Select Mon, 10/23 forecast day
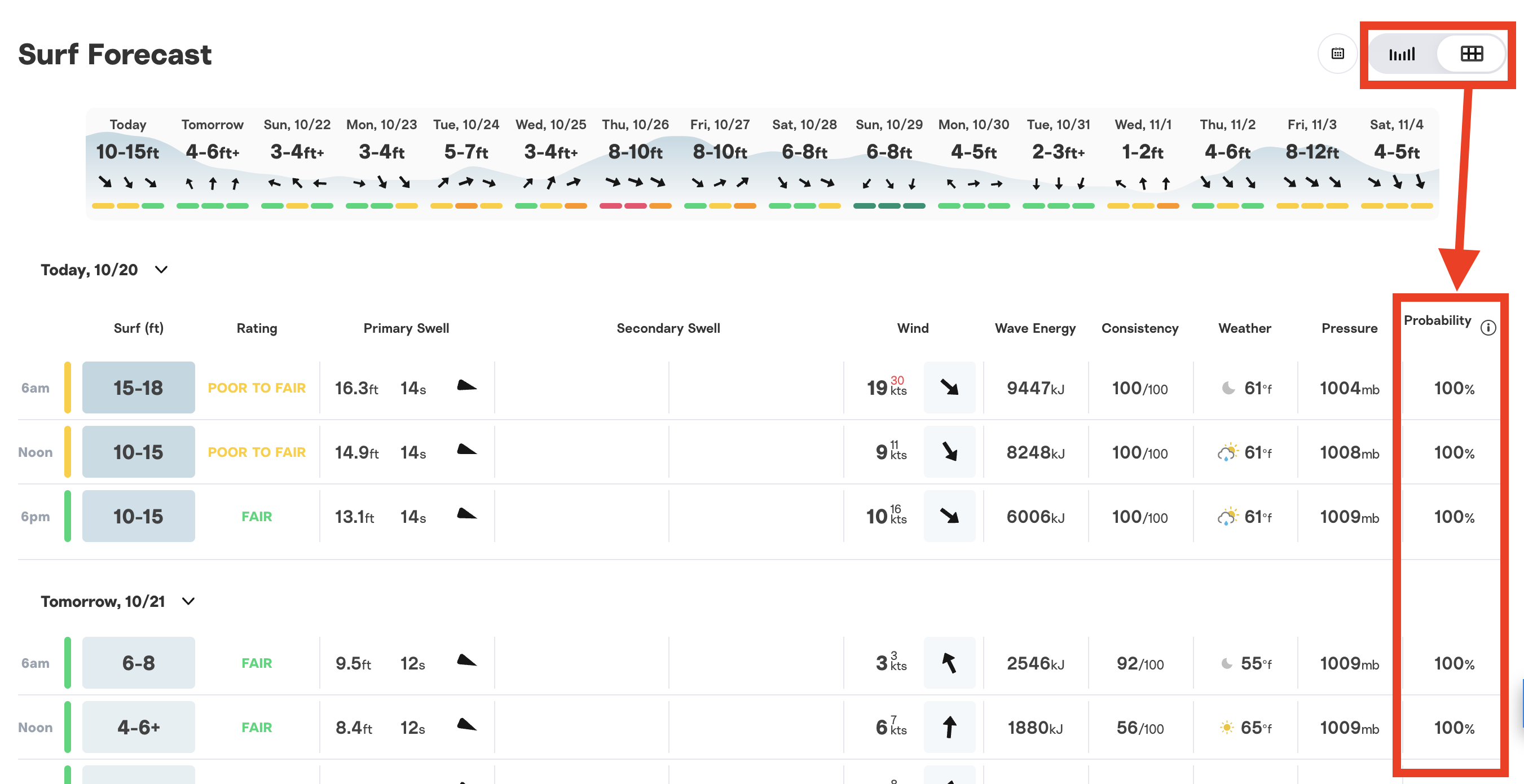Image resolution: width=1524 pixels, height=784 pixels. (x=382, y=164)
